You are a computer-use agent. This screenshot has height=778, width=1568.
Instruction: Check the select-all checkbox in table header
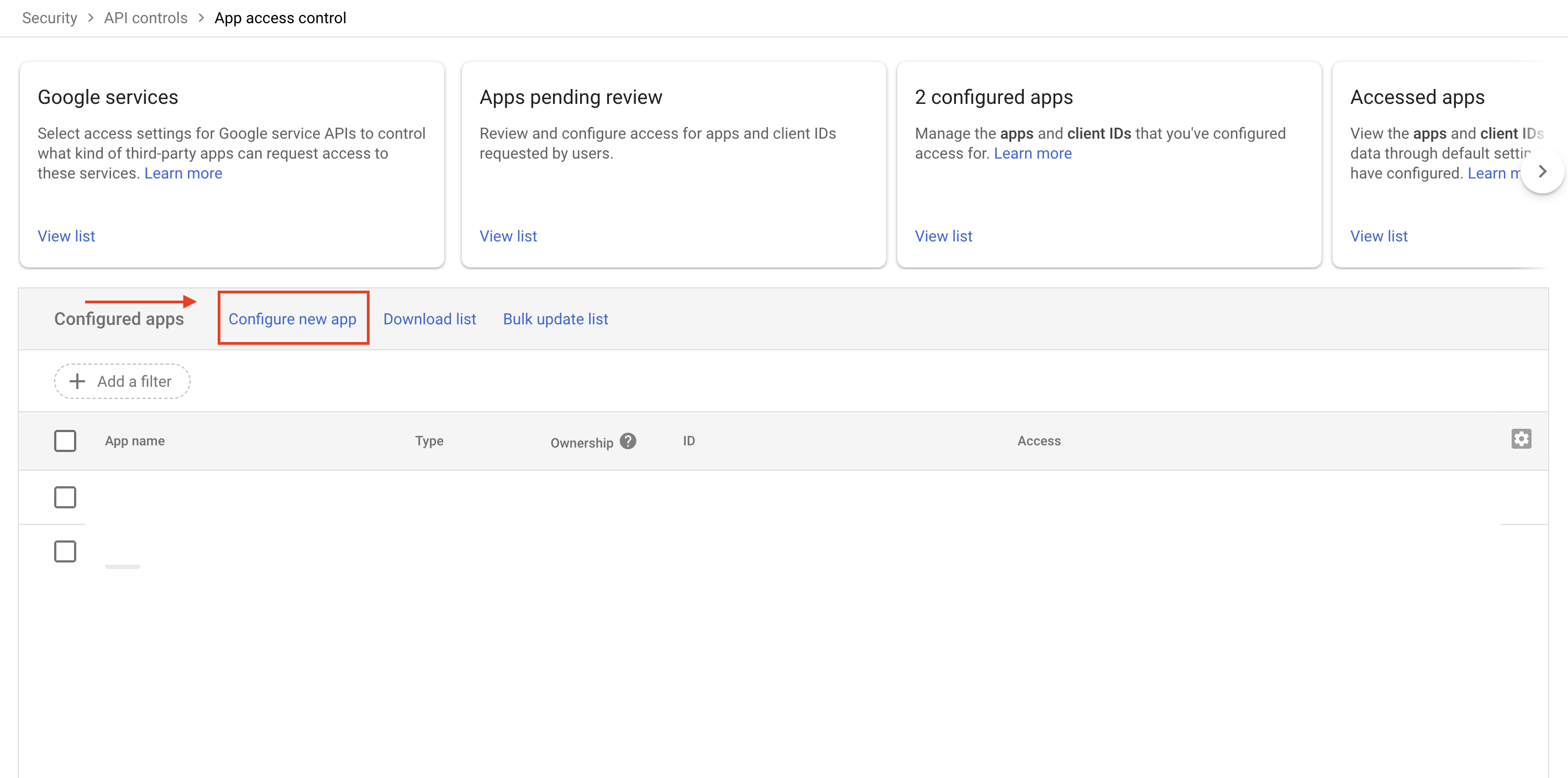click(x=65, y=441)
